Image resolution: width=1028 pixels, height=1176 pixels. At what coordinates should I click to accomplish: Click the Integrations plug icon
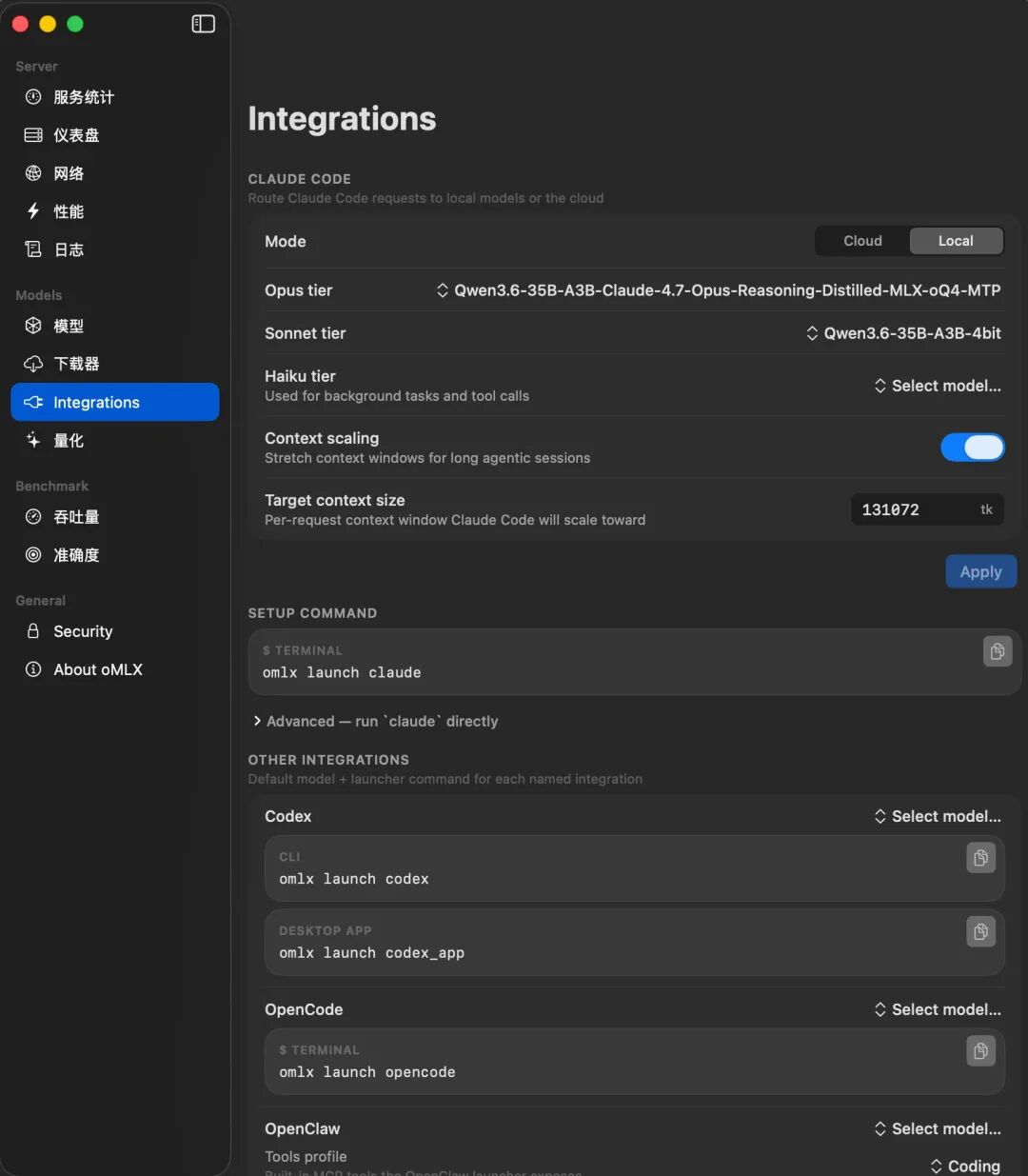click(33, 402)
